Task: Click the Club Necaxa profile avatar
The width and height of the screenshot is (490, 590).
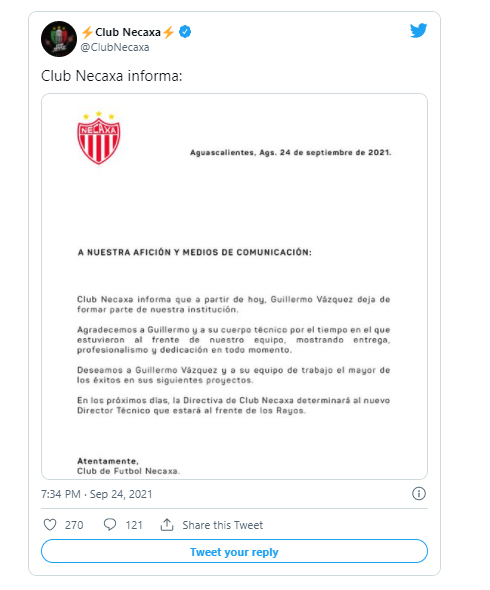Action: coord(59,39)
